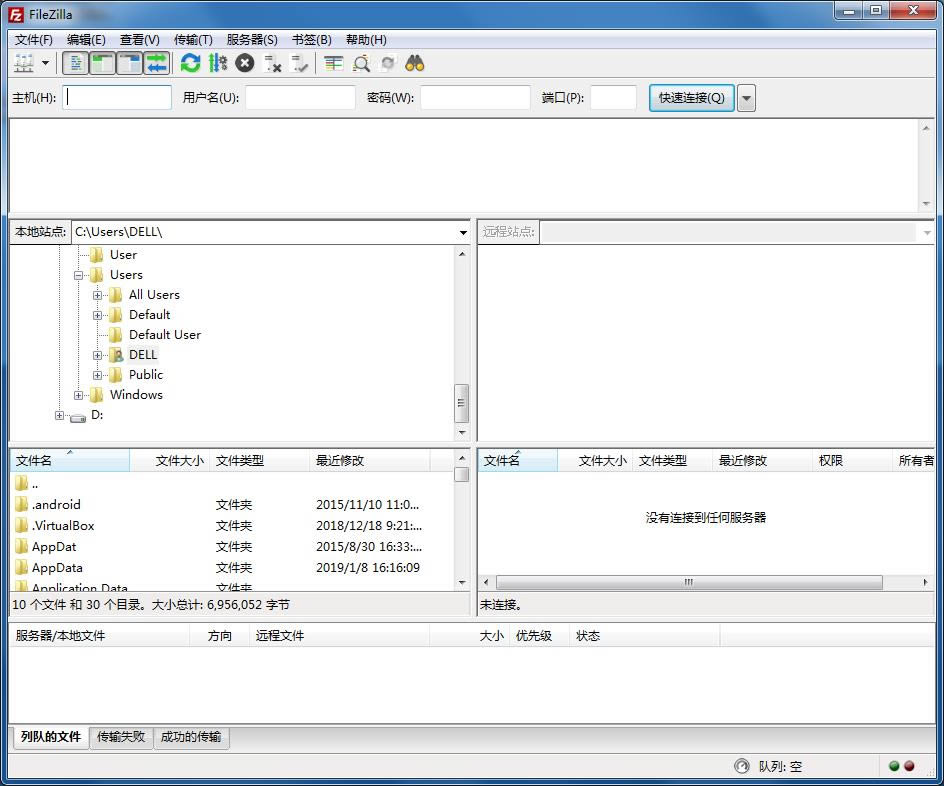Screen dimensions: 944x786
Task: Open the Site Manager dropdown arrow
Action: 45,63
